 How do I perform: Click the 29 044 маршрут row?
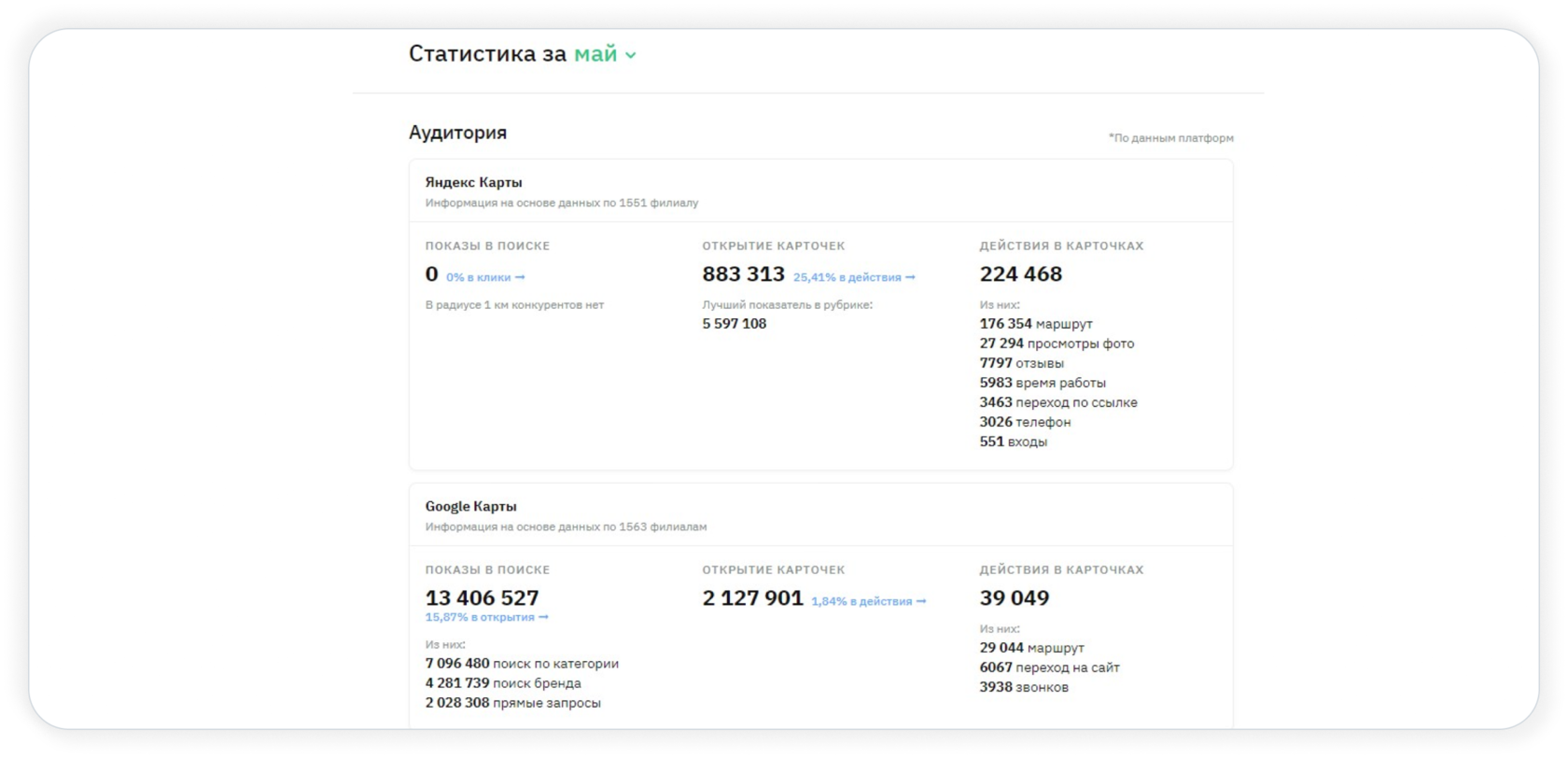(1031, 648)
